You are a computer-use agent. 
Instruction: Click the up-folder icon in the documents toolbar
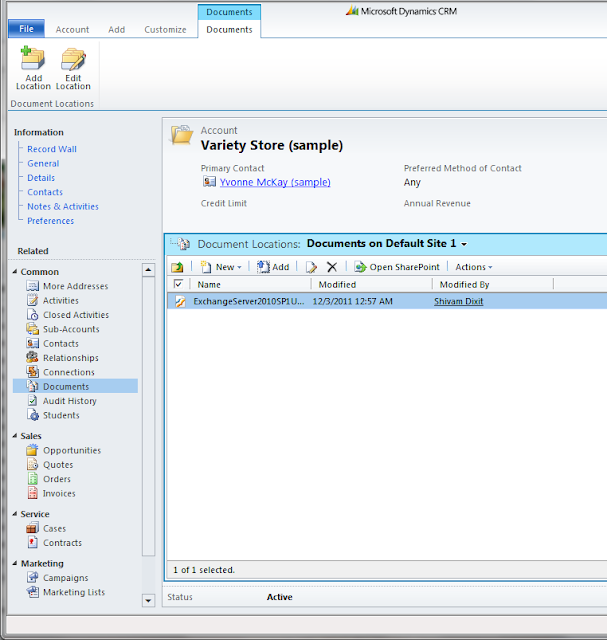pyautogui.click(x=178, y=267)
